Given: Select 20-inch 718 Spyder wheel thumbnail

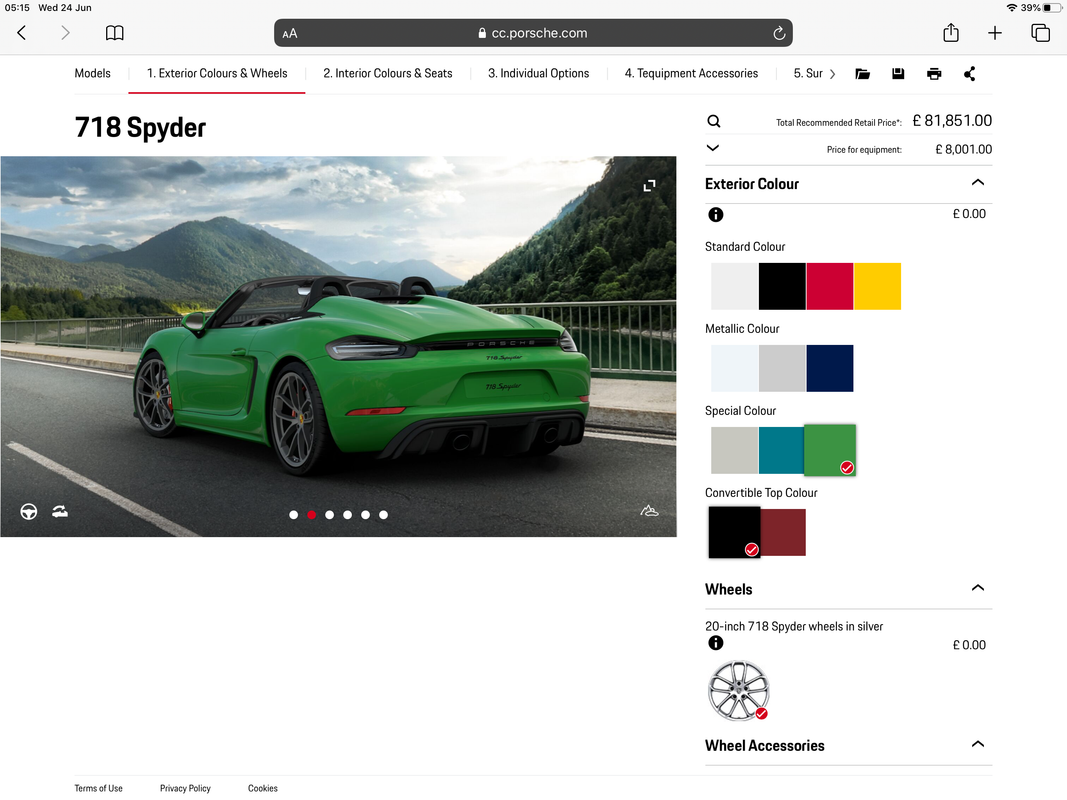Looking at the screenshot, I should 739,690.
